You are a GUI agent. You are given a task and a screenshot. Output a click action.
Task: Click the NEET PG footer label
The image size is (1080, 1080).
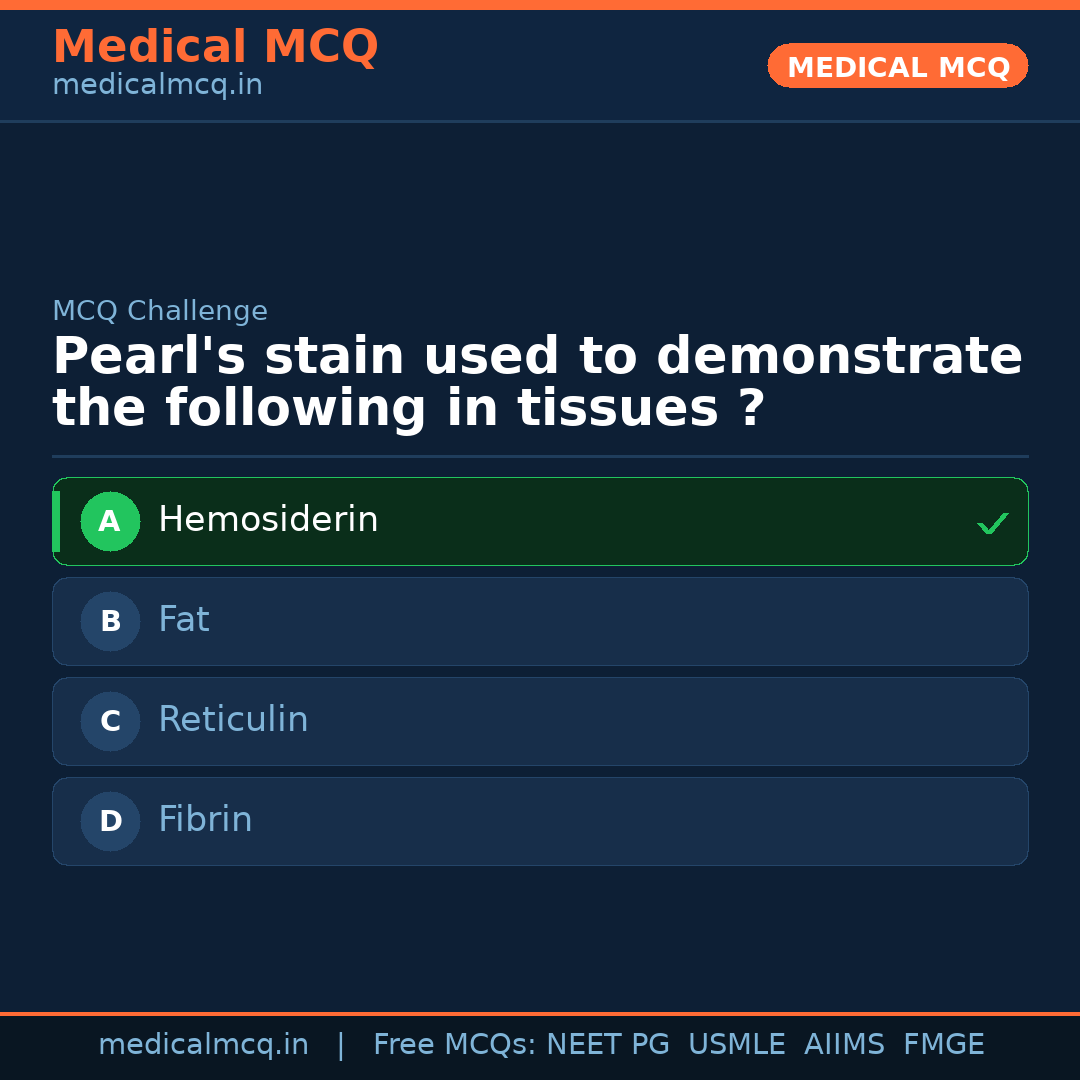pyautogui.click(x=607, y=1044)
